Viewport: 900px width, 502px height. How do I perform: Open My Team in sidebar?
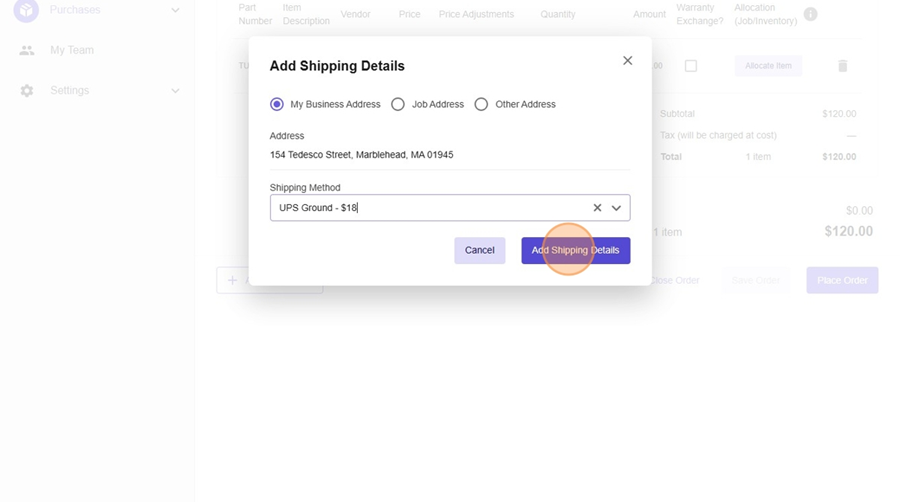click(72, 50)
